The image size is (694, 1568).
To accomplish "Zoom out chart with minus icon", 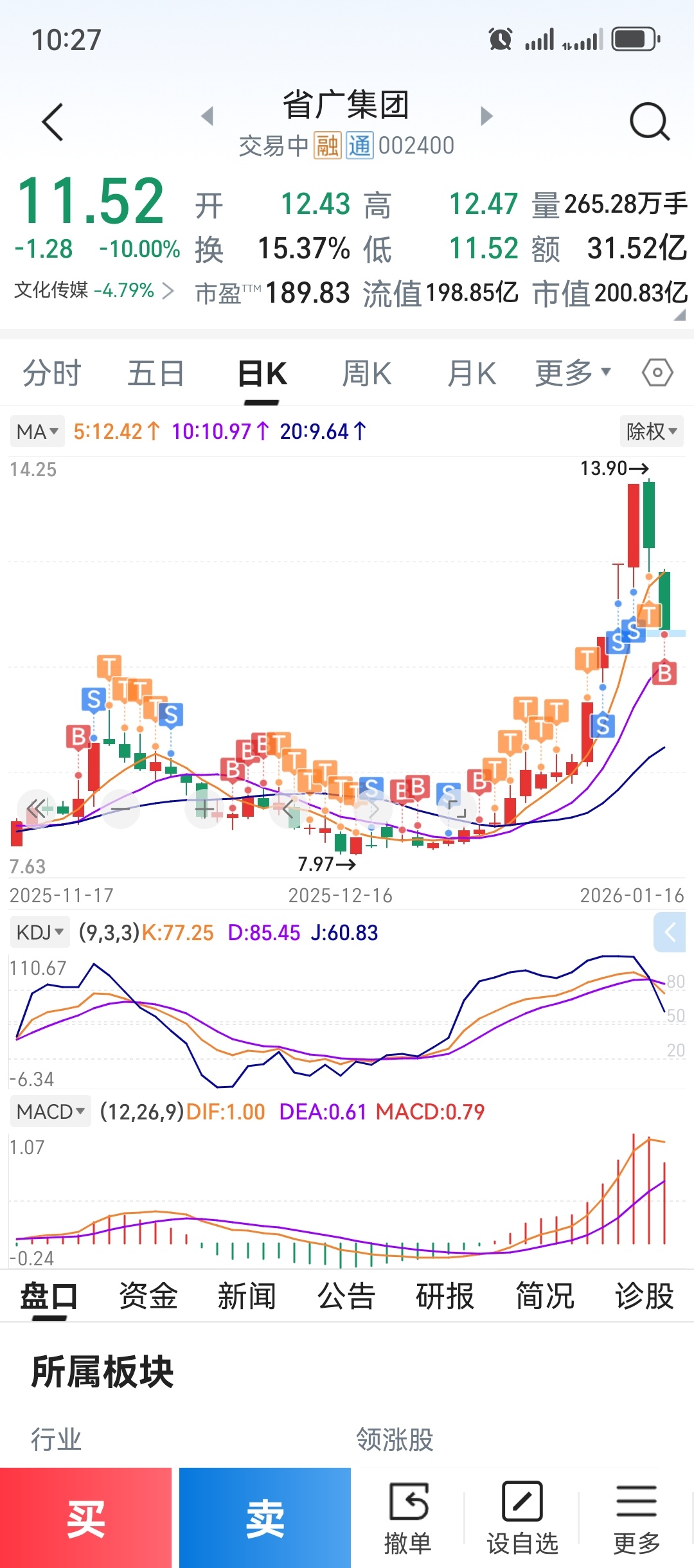I will (x=121, y=808).
